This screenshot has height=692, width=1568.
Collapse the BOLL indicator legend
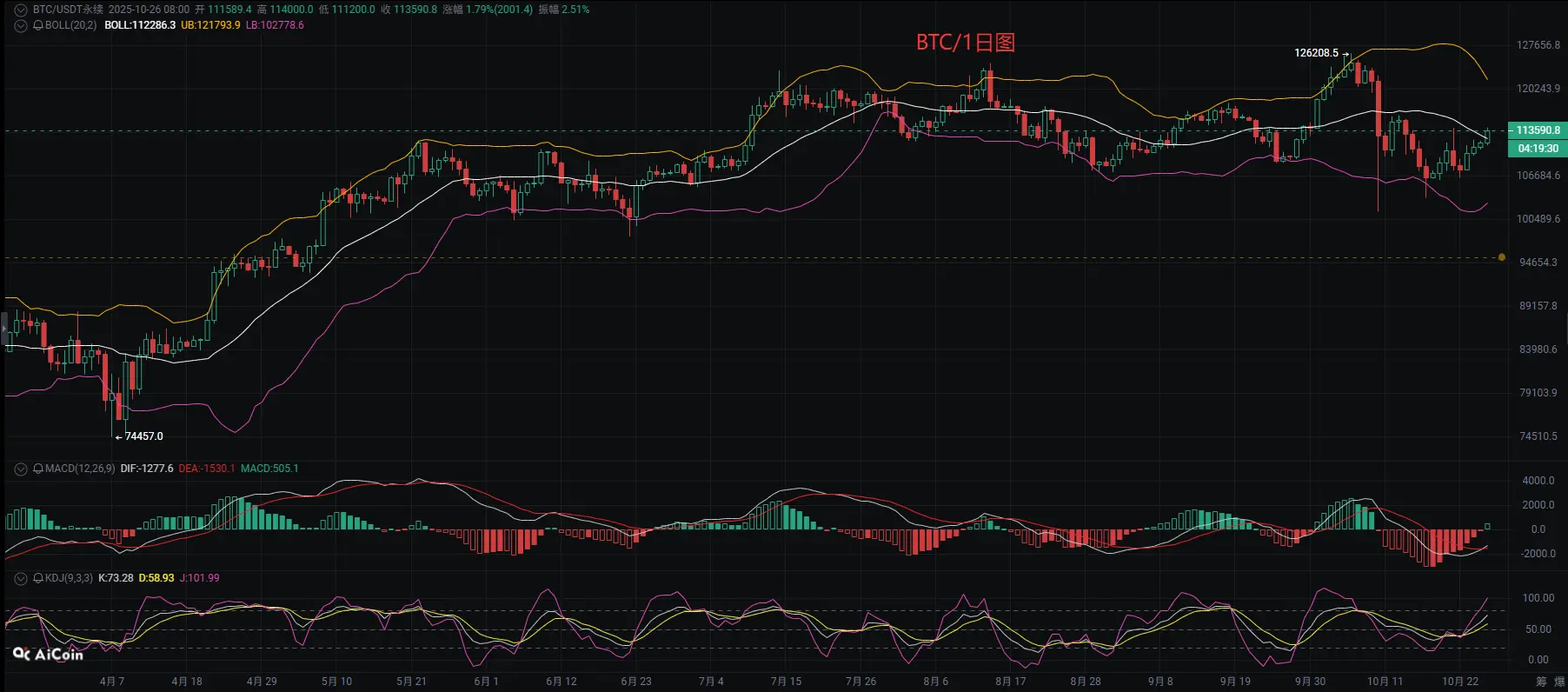tap(21, 25)
